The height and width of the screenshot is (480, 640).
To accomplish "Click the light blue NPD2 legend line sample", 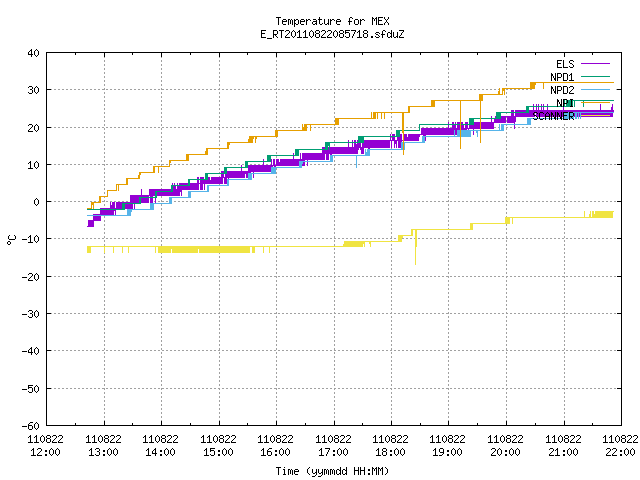I will tap(596, 90).
